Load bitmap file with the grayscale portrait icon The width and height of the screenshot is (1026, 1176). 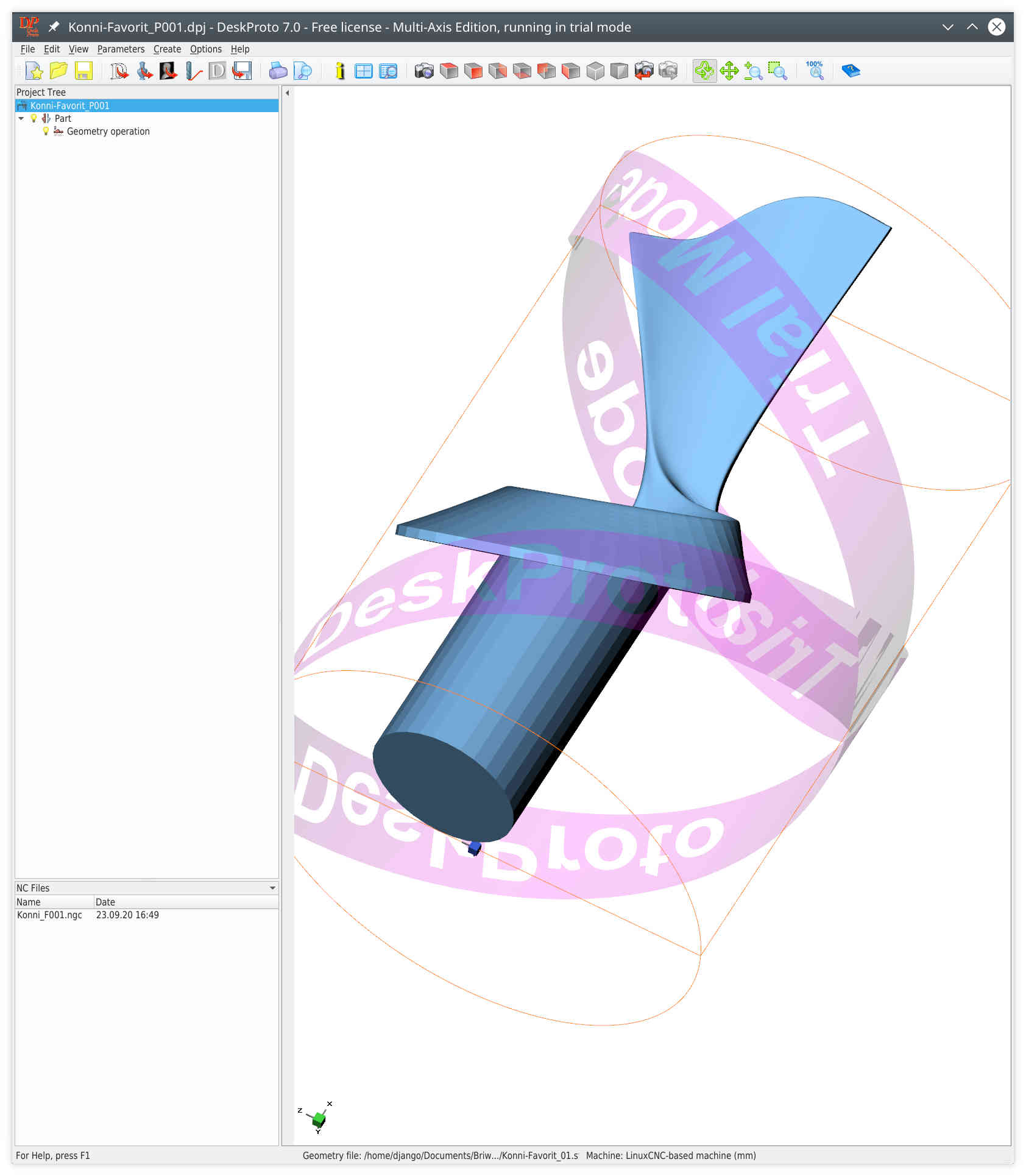168,71
